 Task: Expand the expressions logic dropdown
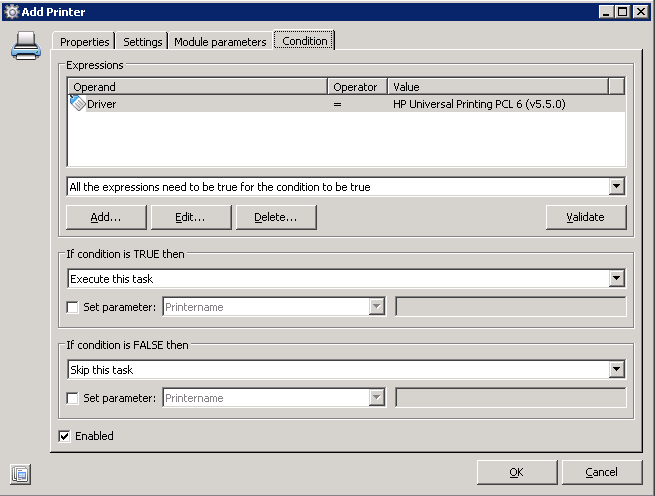(617, 186)
